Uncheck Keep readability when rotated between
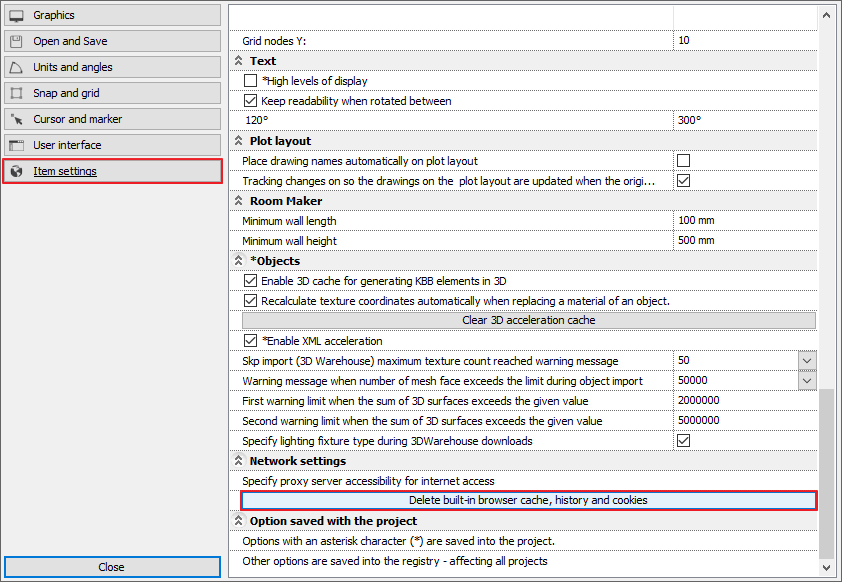The width and height of the screenshot is (842, 582). click(x=250, y=100)
